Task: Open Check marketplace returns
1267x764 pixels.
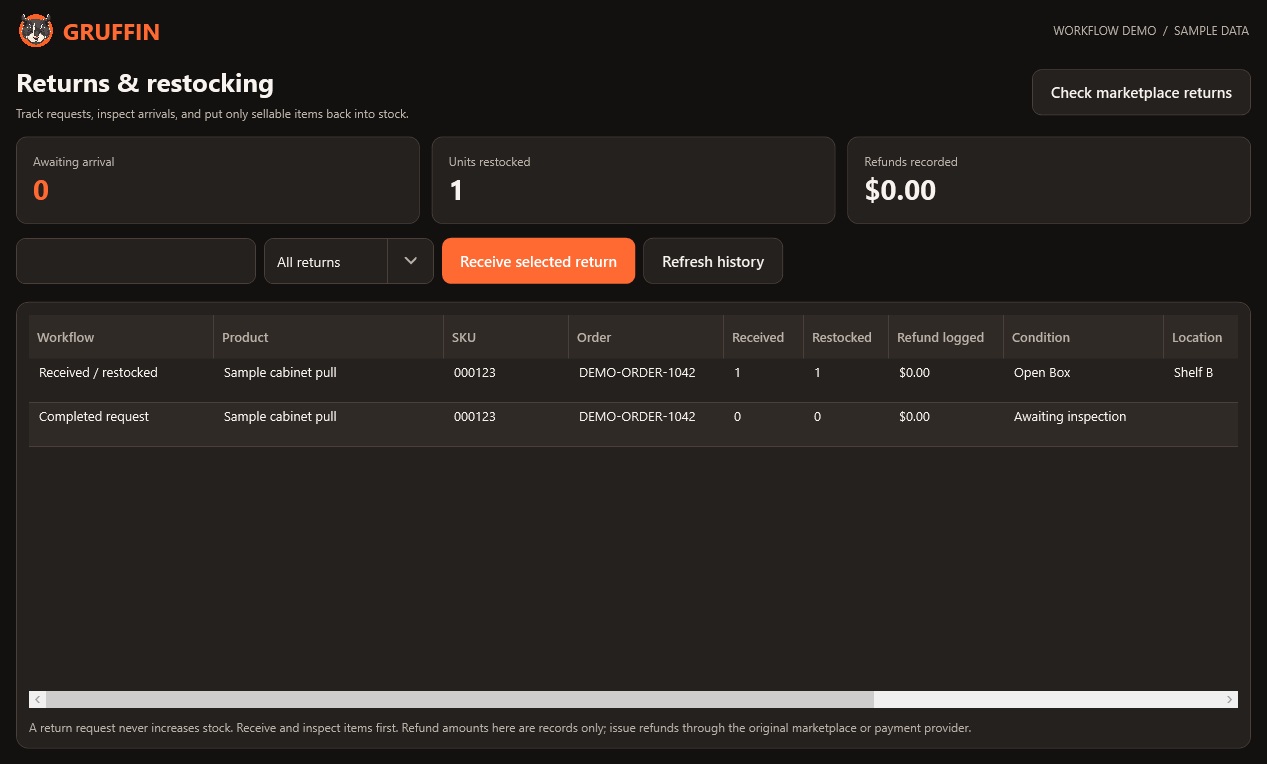Action: point(1141,92)
